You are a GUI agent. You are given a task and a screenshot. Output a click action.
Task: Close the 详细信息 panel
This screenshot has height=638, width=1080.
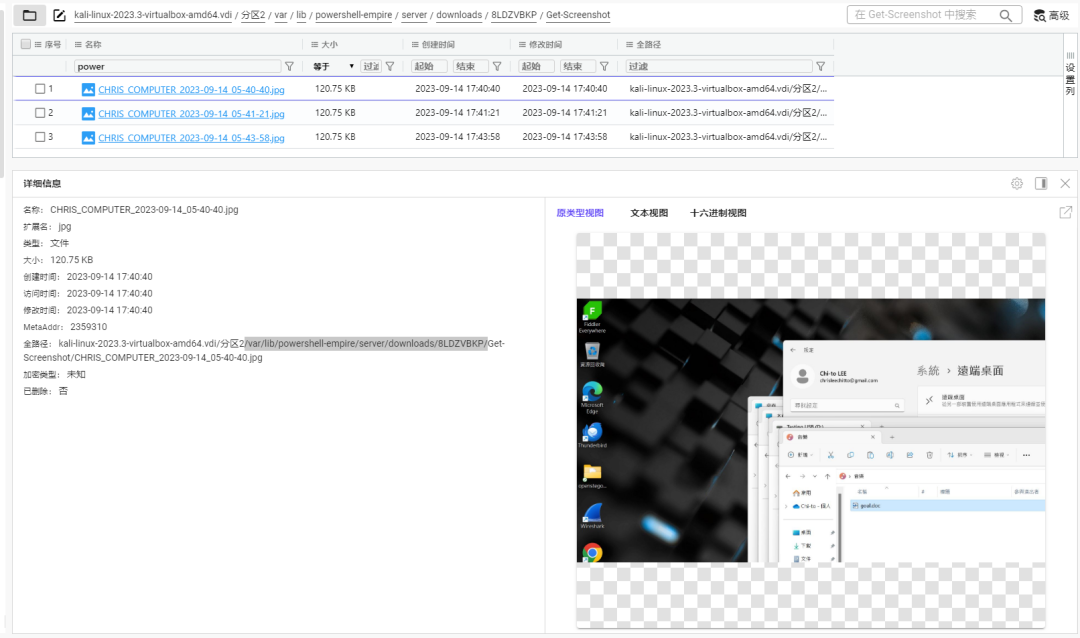(x=1065, y=183)
